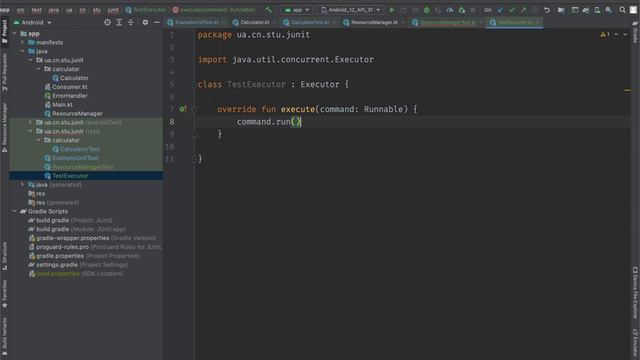Open Search Everywhere magnifier icon
Image resolution: width=640 pixels, height=360 pixels.
coord(622,10)
